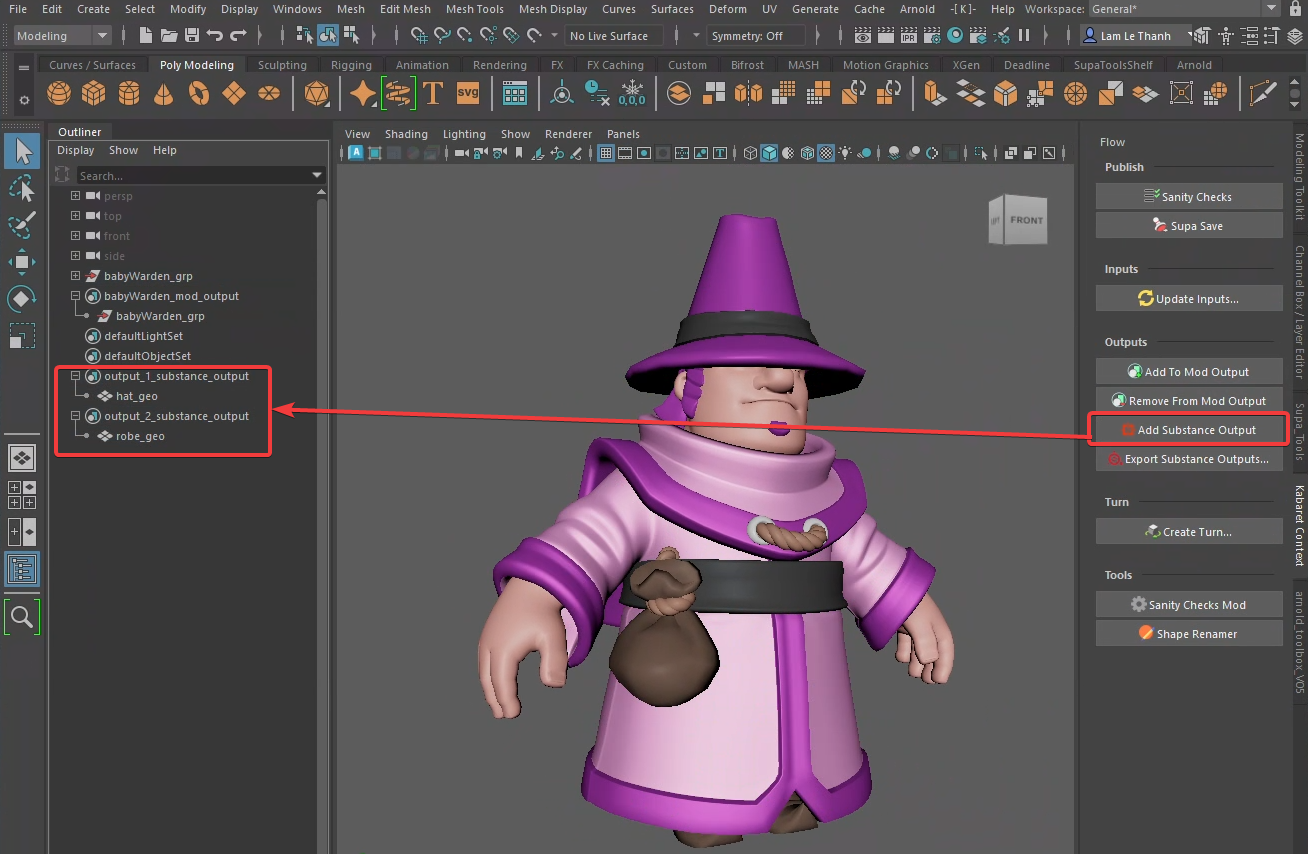Image resolution: width=1308 pixels, height=854 pixels.
Task: Collapse output_1_substance_output node
Action: (75, 376)
